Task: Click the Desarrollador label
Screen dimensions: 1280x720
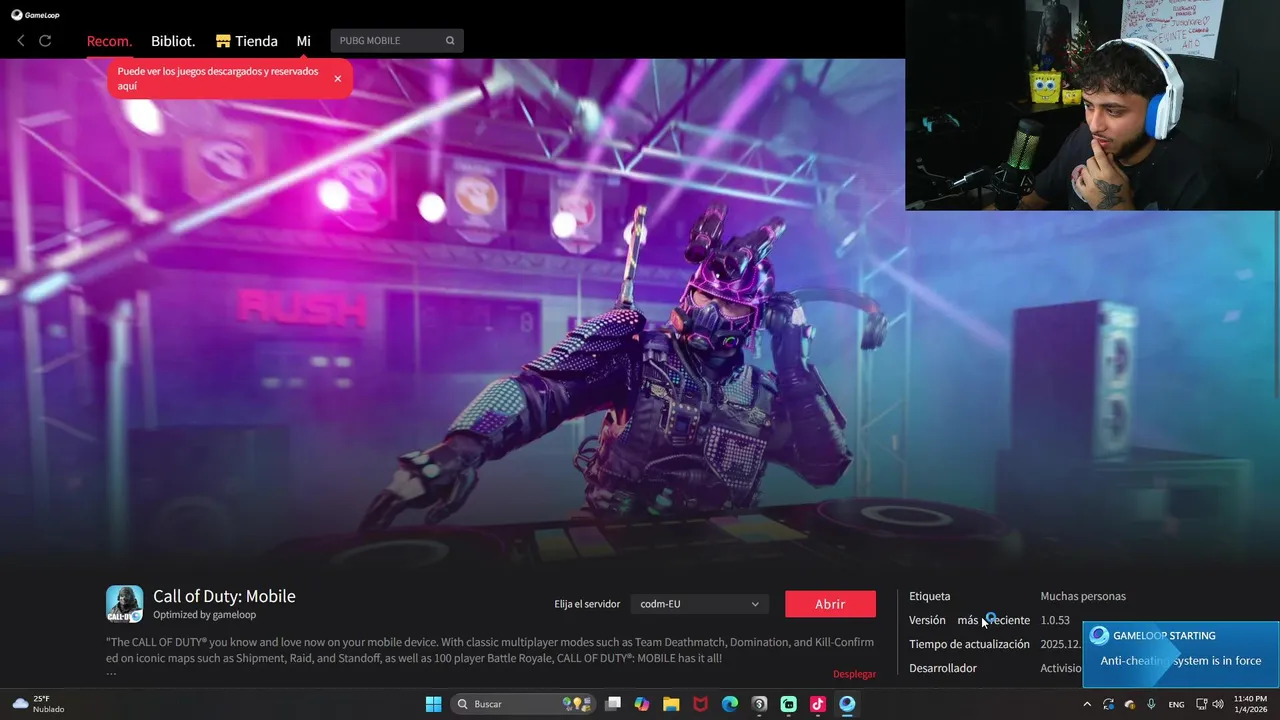Action: tap(943, 668)
